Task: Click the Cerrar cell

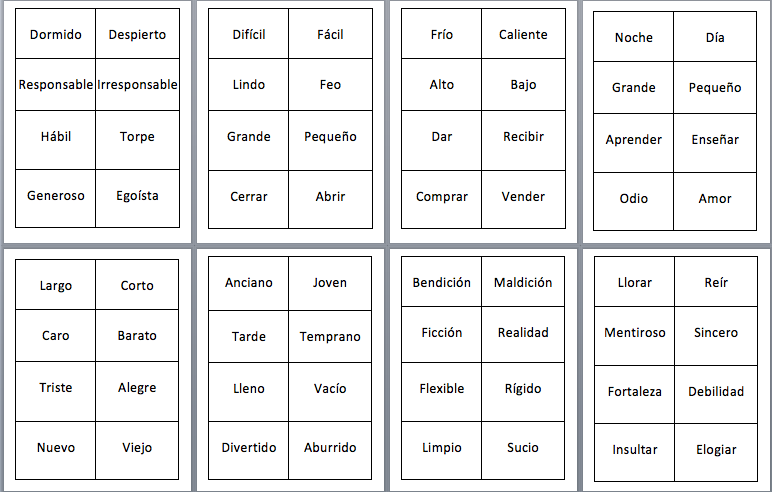Action: 249,197
